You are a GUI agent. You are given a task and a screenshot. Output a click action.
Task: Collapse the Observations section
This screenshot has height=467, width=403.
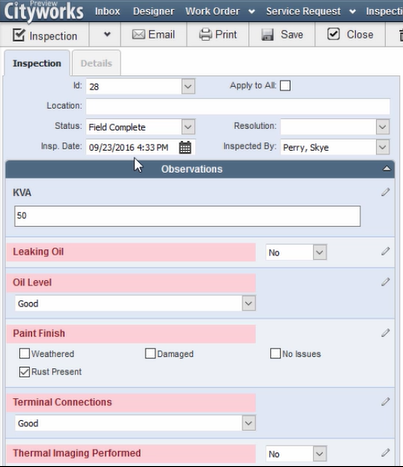[386, 169]
